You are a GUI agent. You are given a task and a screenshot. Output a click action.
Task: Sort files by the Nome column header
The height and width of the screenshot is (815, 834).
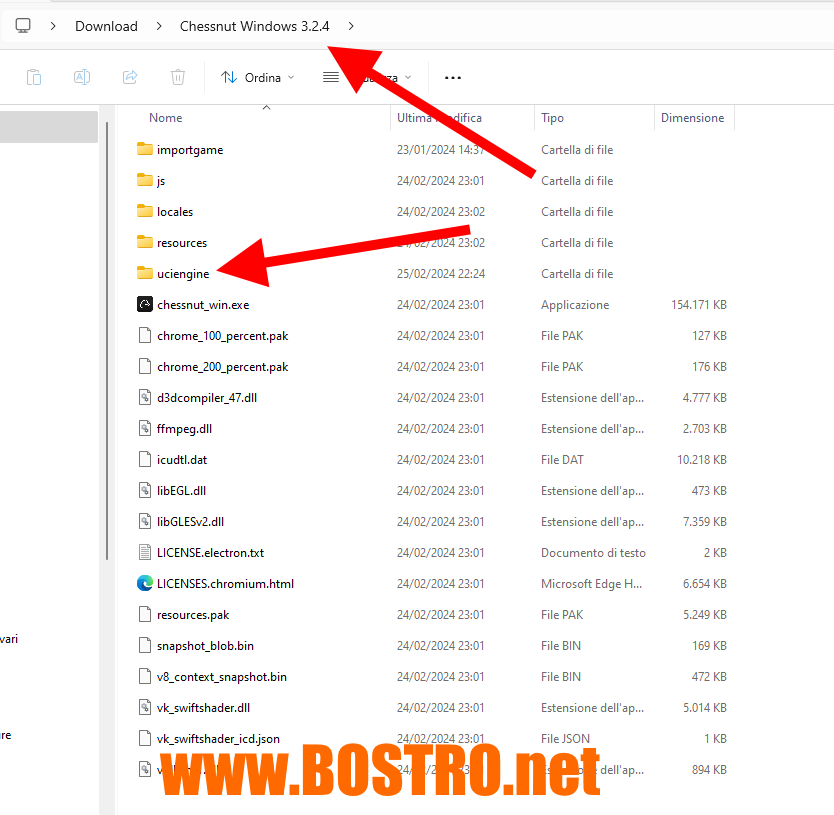pos(165,118)
